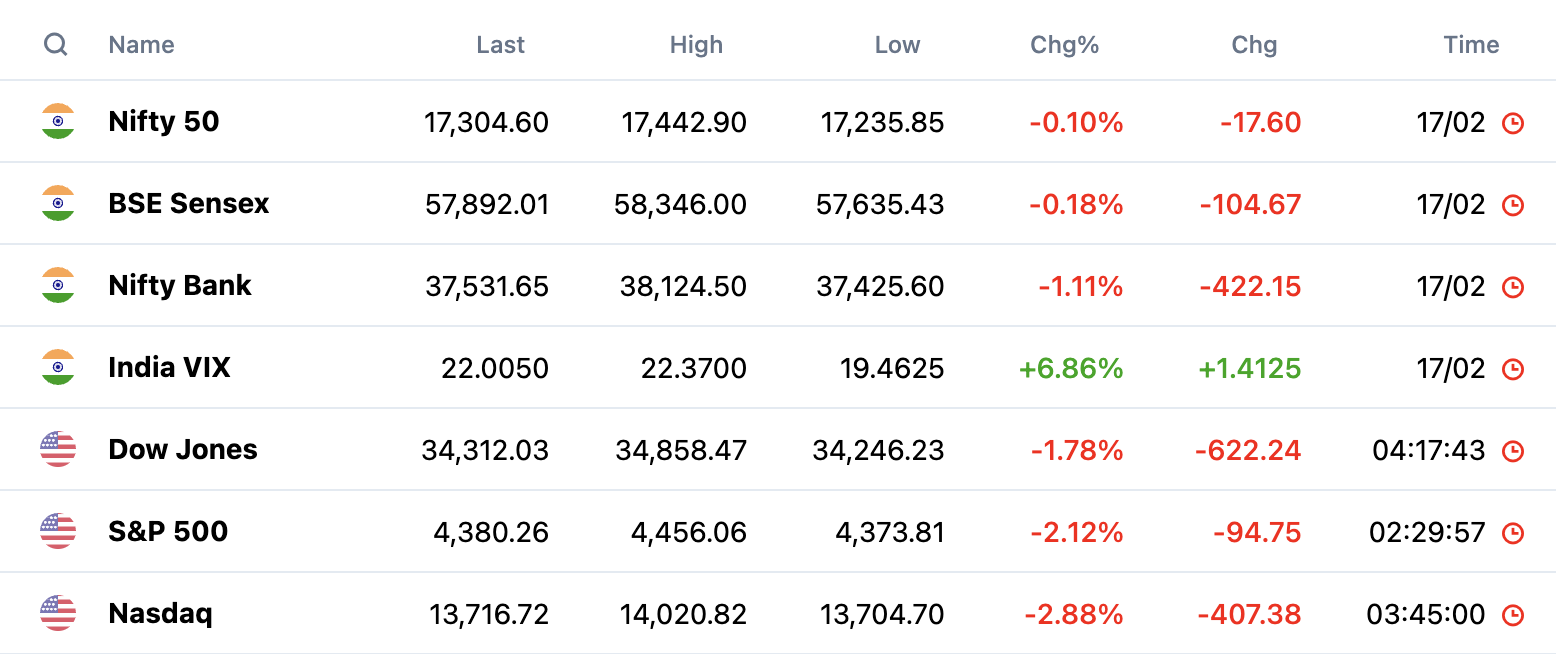Viewport: 1562px width, 654px height.
Task: Click the search magnifier icon
Action: click(x=56, y=45)
